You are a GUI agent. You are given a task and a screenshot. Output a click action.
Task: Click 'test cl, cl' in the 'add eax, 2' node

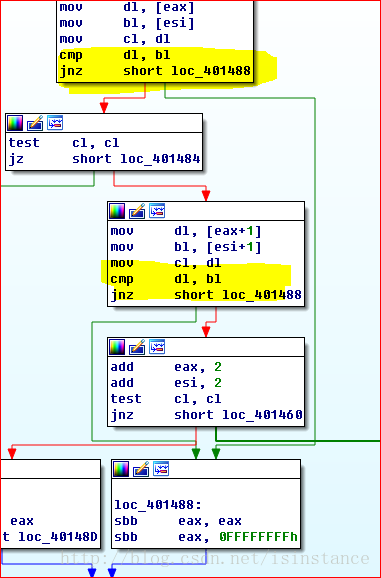click(x=166, y=399)
